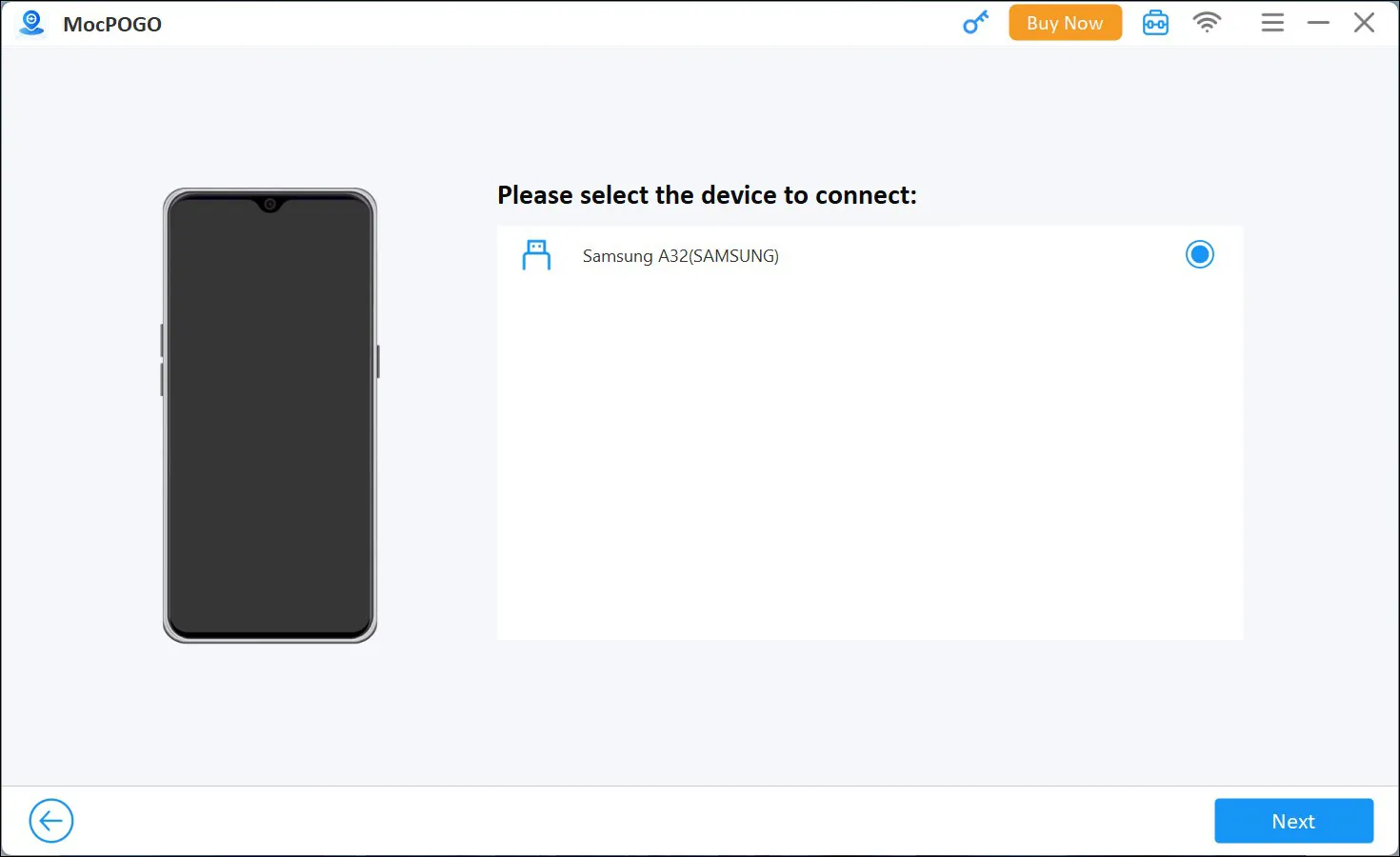Image resolution: width=1400 pixels, height=857 pixels.
Task: Click empty area in device list panel
Action: click(x=869, y=457)
